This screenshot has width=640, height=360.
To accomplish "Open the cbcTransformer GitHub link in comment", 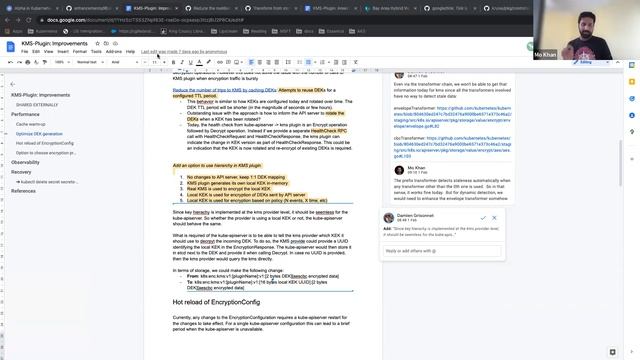I will 452,147.
